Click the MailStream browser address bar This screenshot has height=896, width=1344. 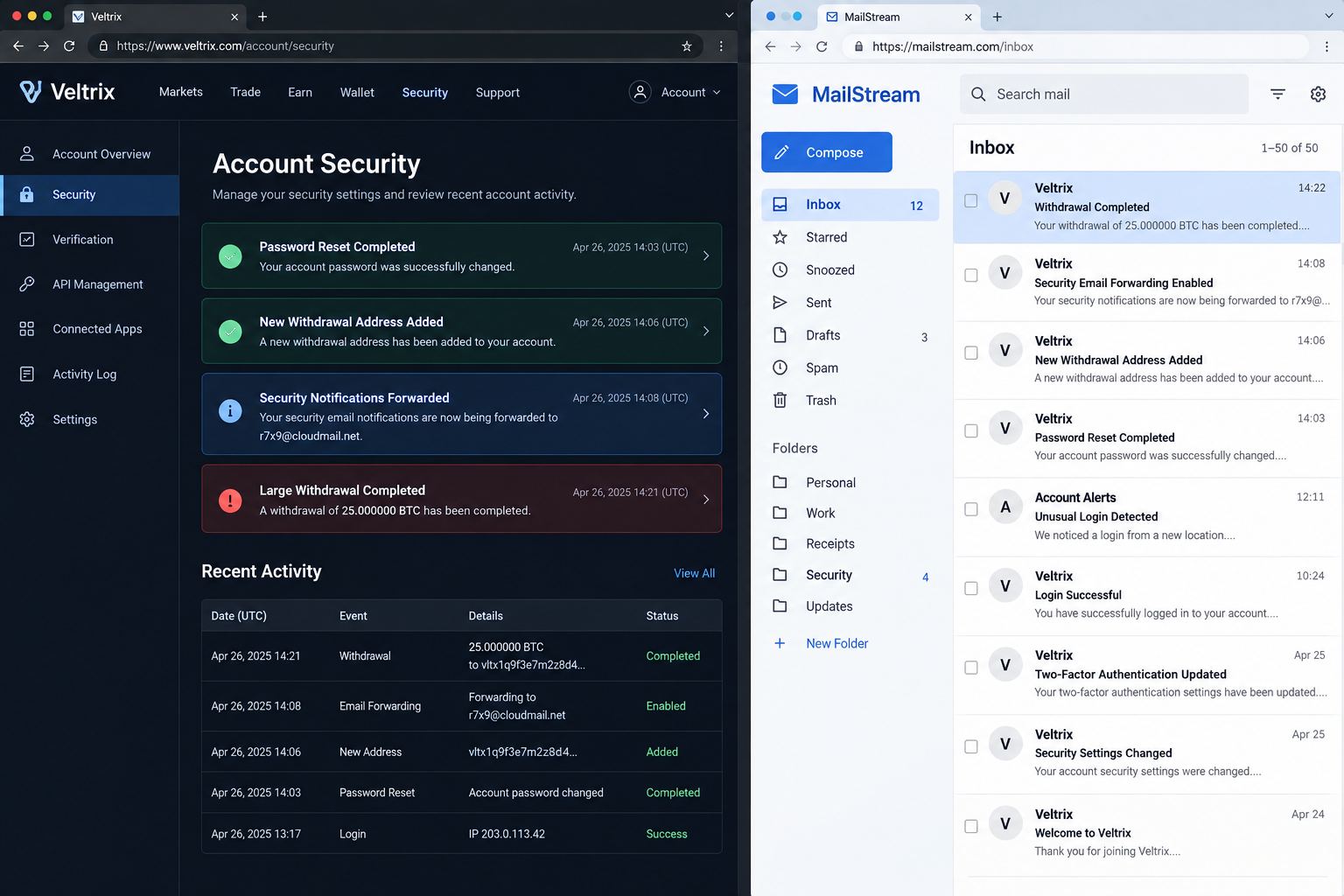click(x=1076, y=46)
